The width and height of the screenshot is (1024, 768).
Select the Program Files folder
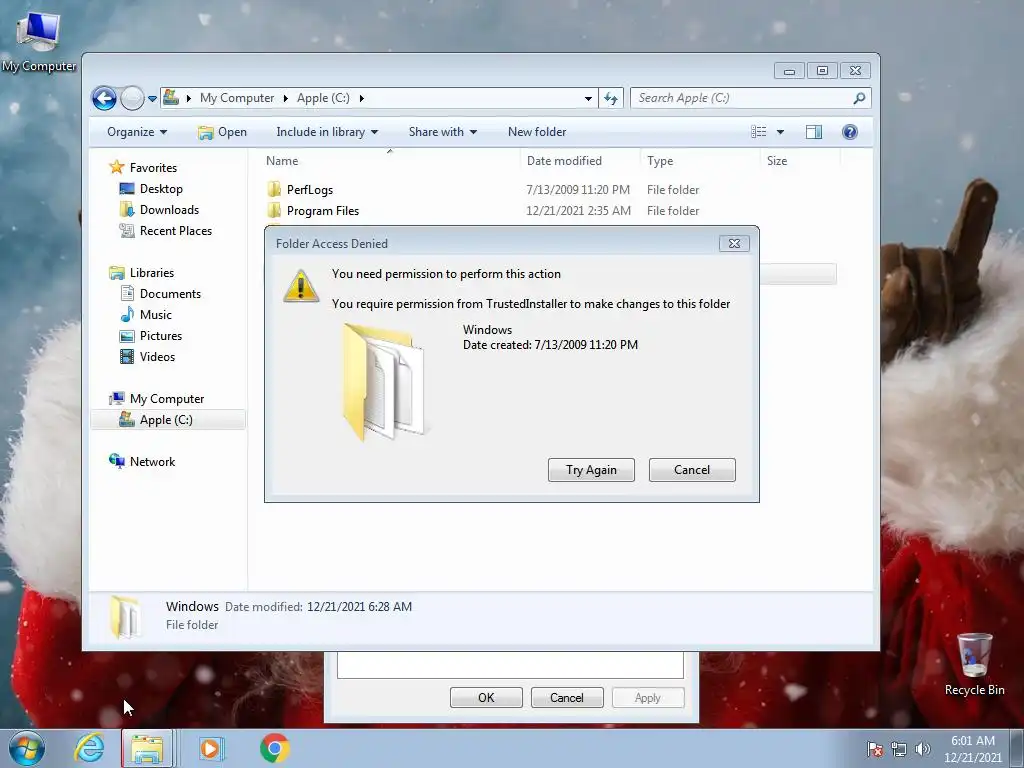coord(313,211)
